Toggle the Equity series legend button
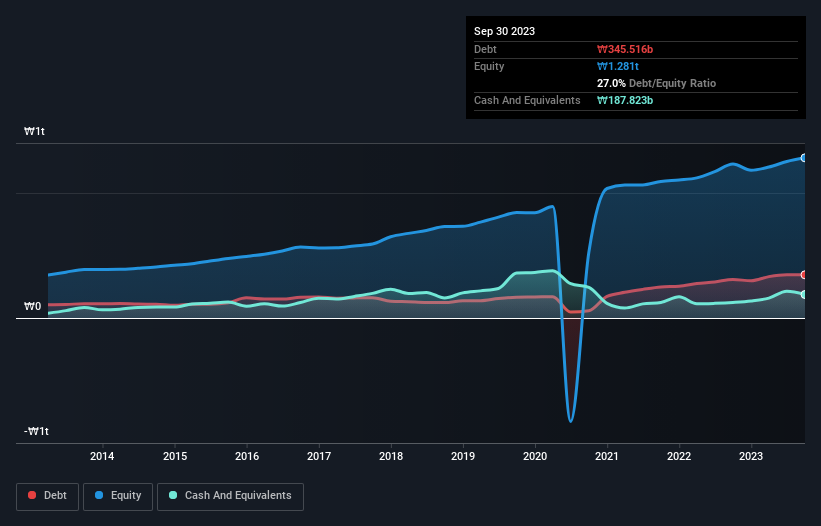Screen dimensions: 821x526 [x=118, y=496]
